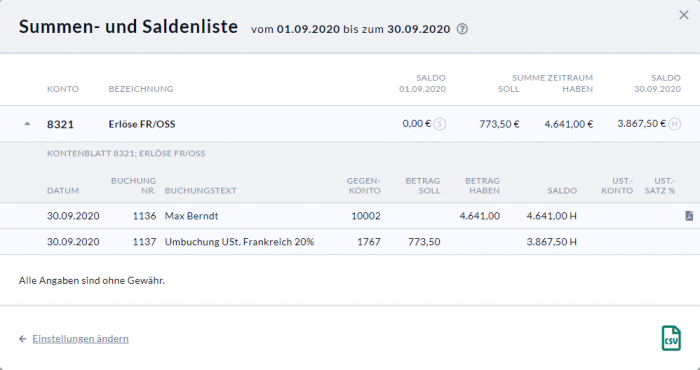The image size is (700, 370).
Task: Click the Konto column header
Action: [63, 89]
